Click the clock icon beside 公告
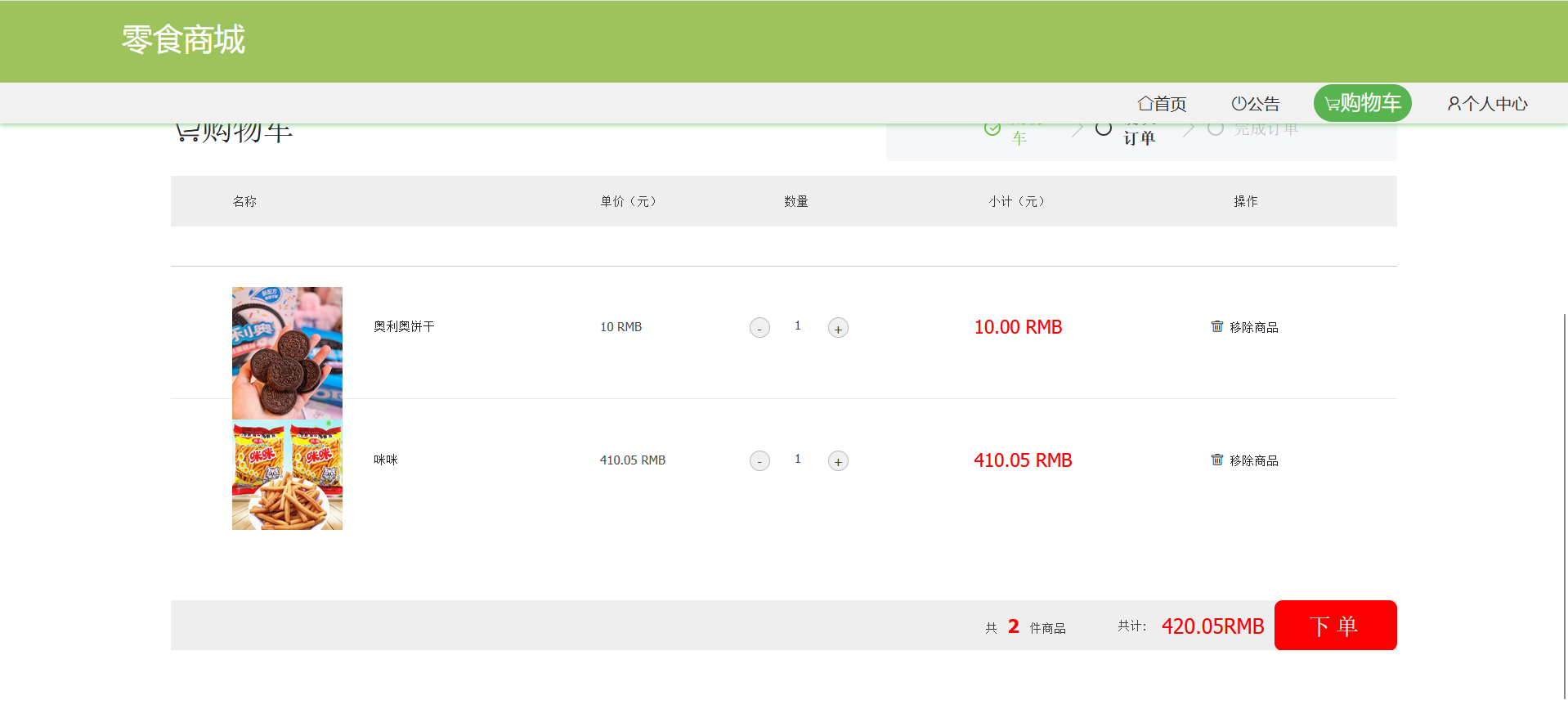The width and height of the screenshot is (1568, 718). 1239,104
